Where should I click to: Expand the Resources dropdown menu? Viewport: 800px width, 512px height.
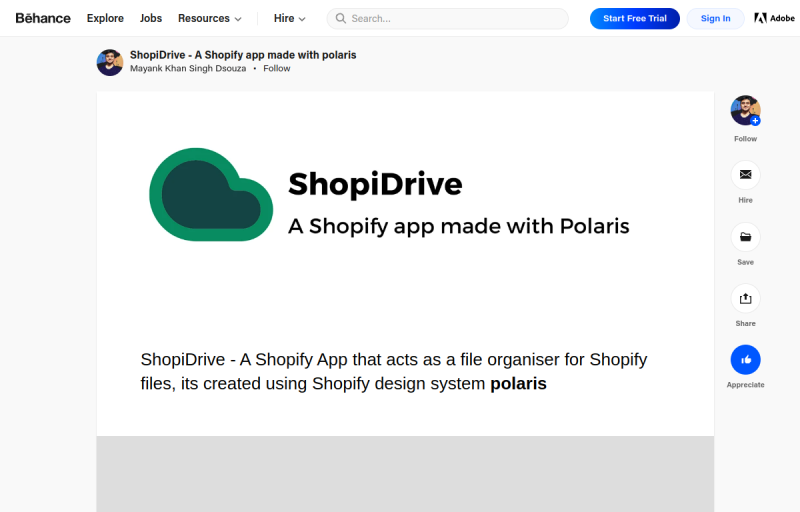[210, 18]
